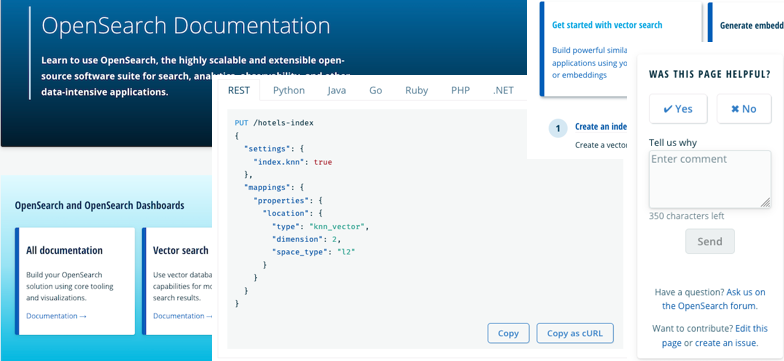Select the Ruby tab

tap(416, 90)
